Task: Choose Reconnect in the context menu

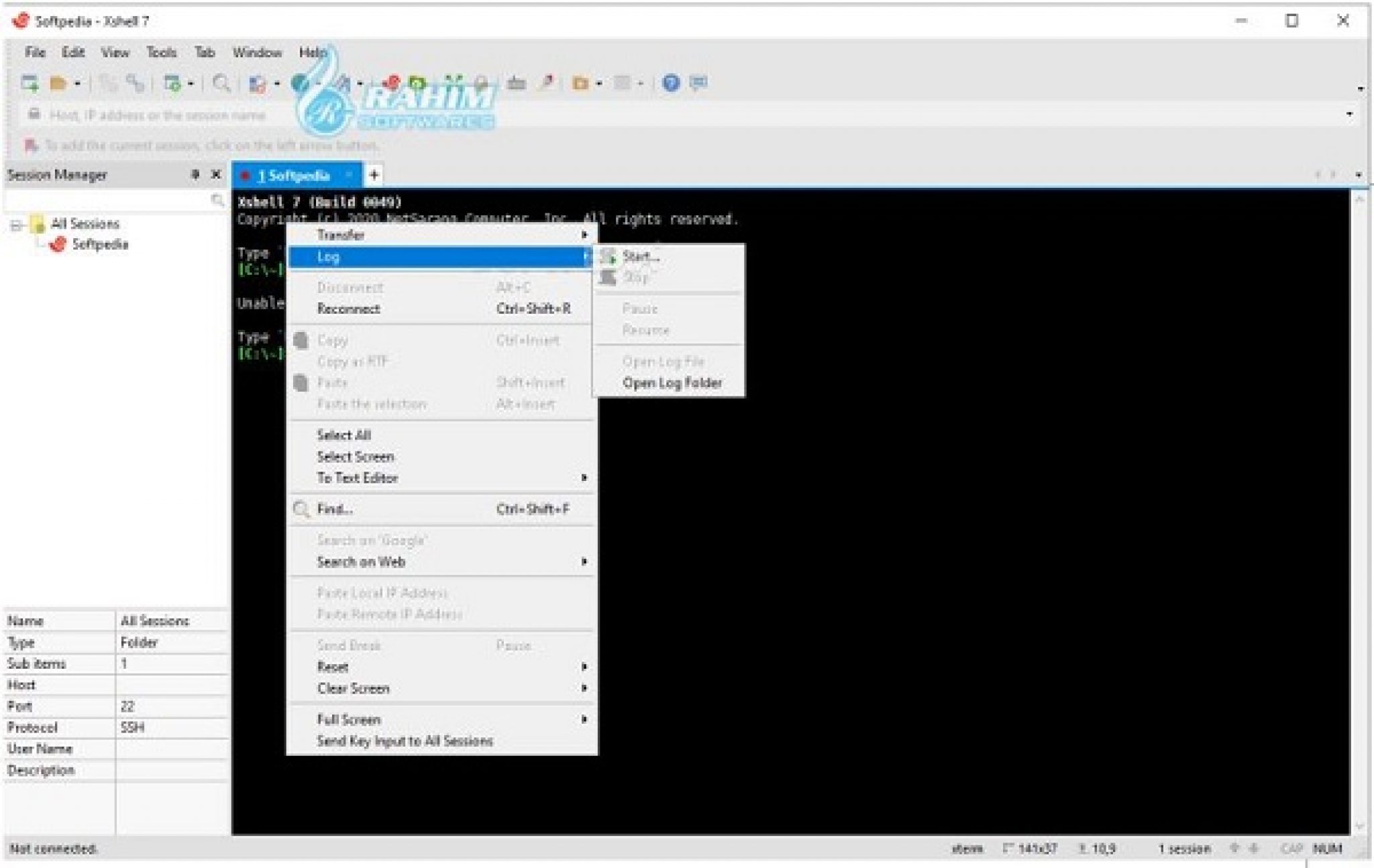Action: pos(350,309)
